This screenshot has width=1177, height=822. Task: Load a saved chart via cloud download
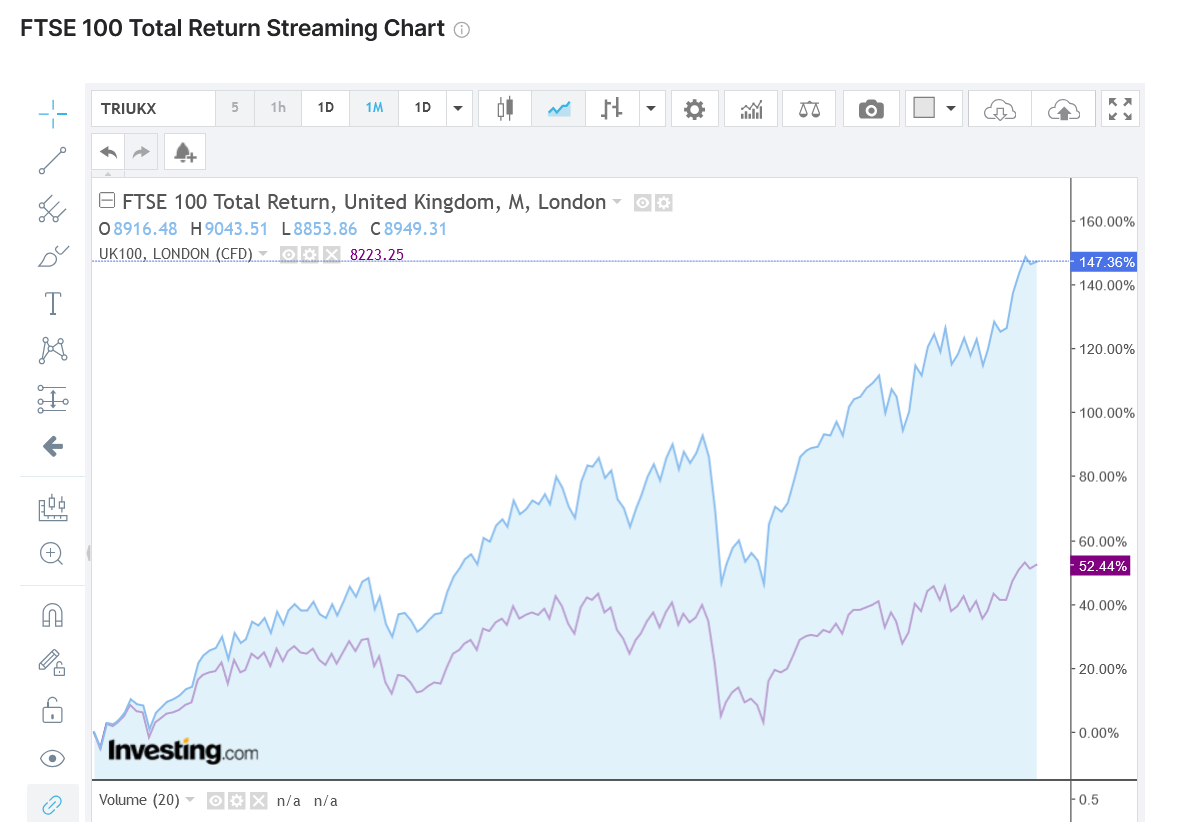[x=1000, y=110]
